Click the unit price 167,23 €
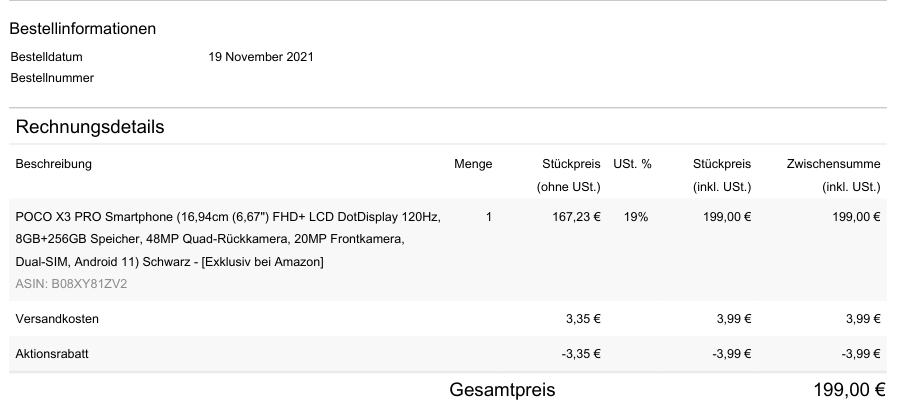 pyautogui.click(x=576, y=216)
